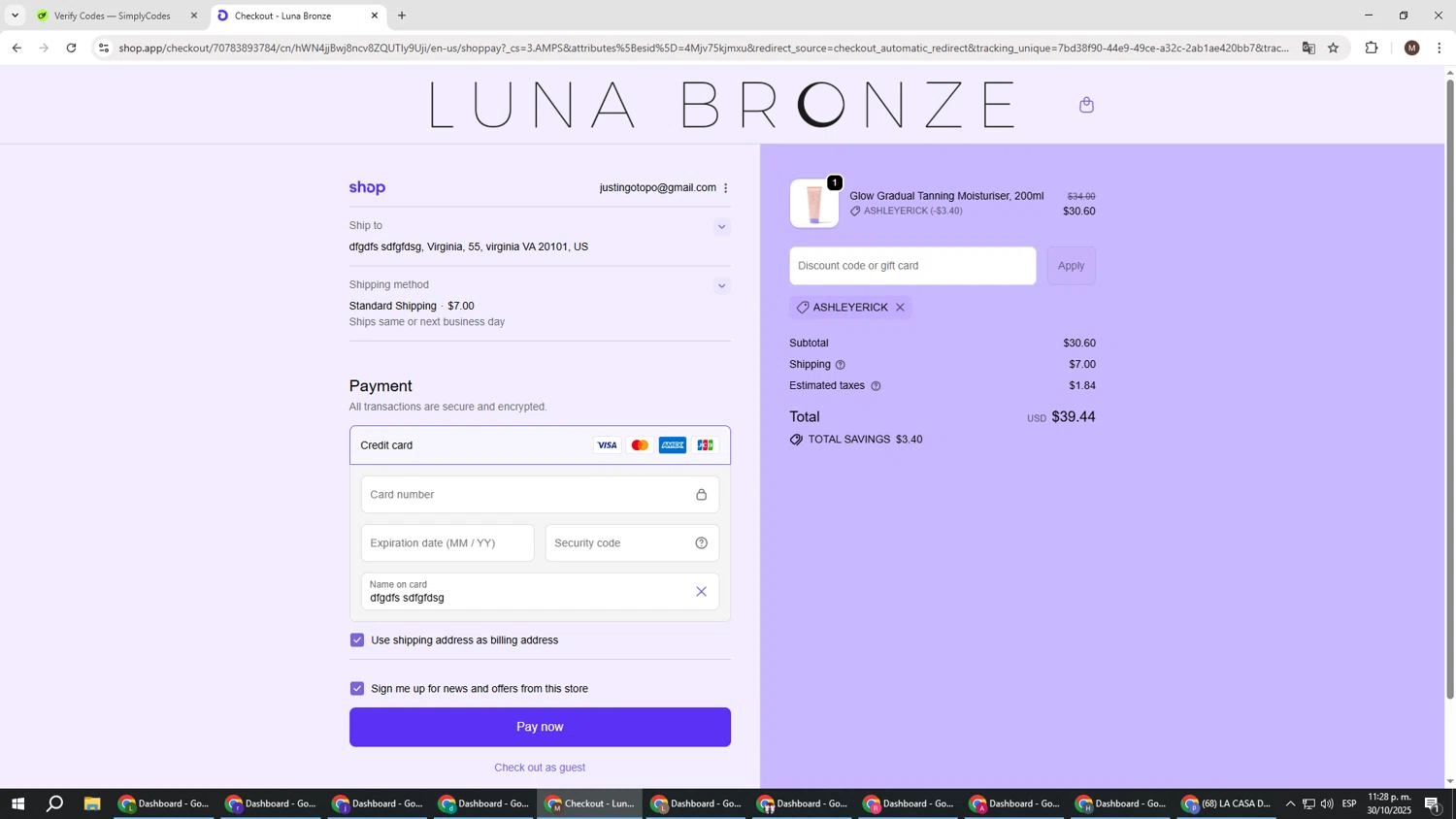Bookmark this page with star icon

coord(1334,48)
